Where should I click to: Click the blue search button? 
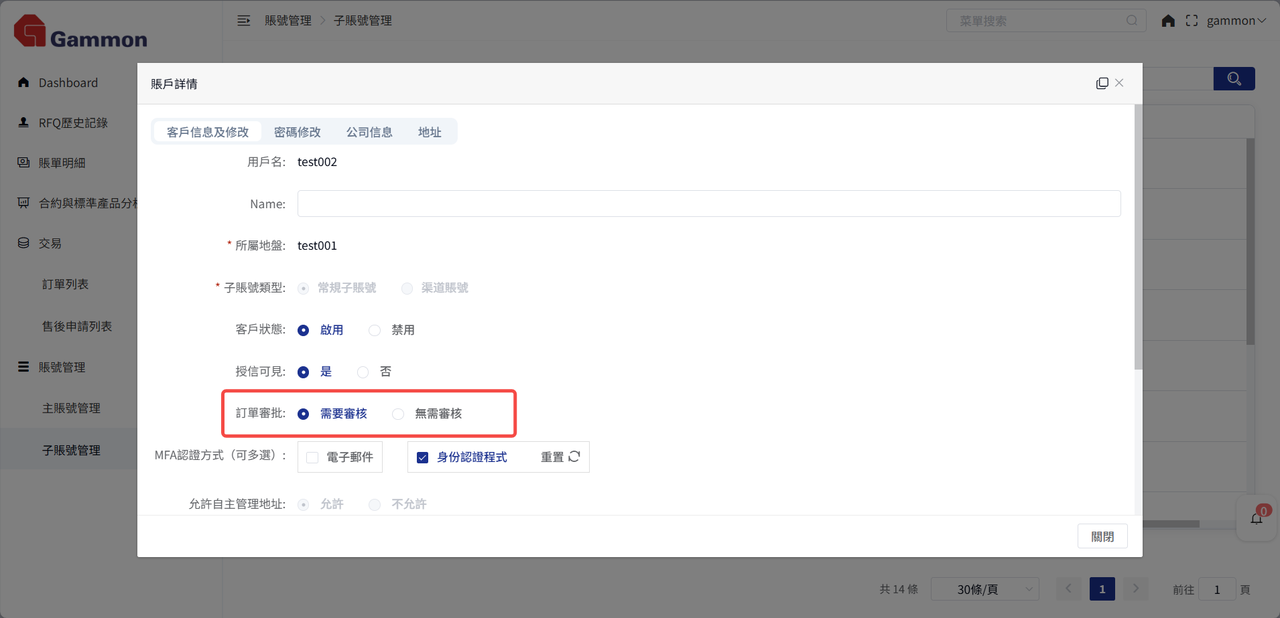point(1234,79)
